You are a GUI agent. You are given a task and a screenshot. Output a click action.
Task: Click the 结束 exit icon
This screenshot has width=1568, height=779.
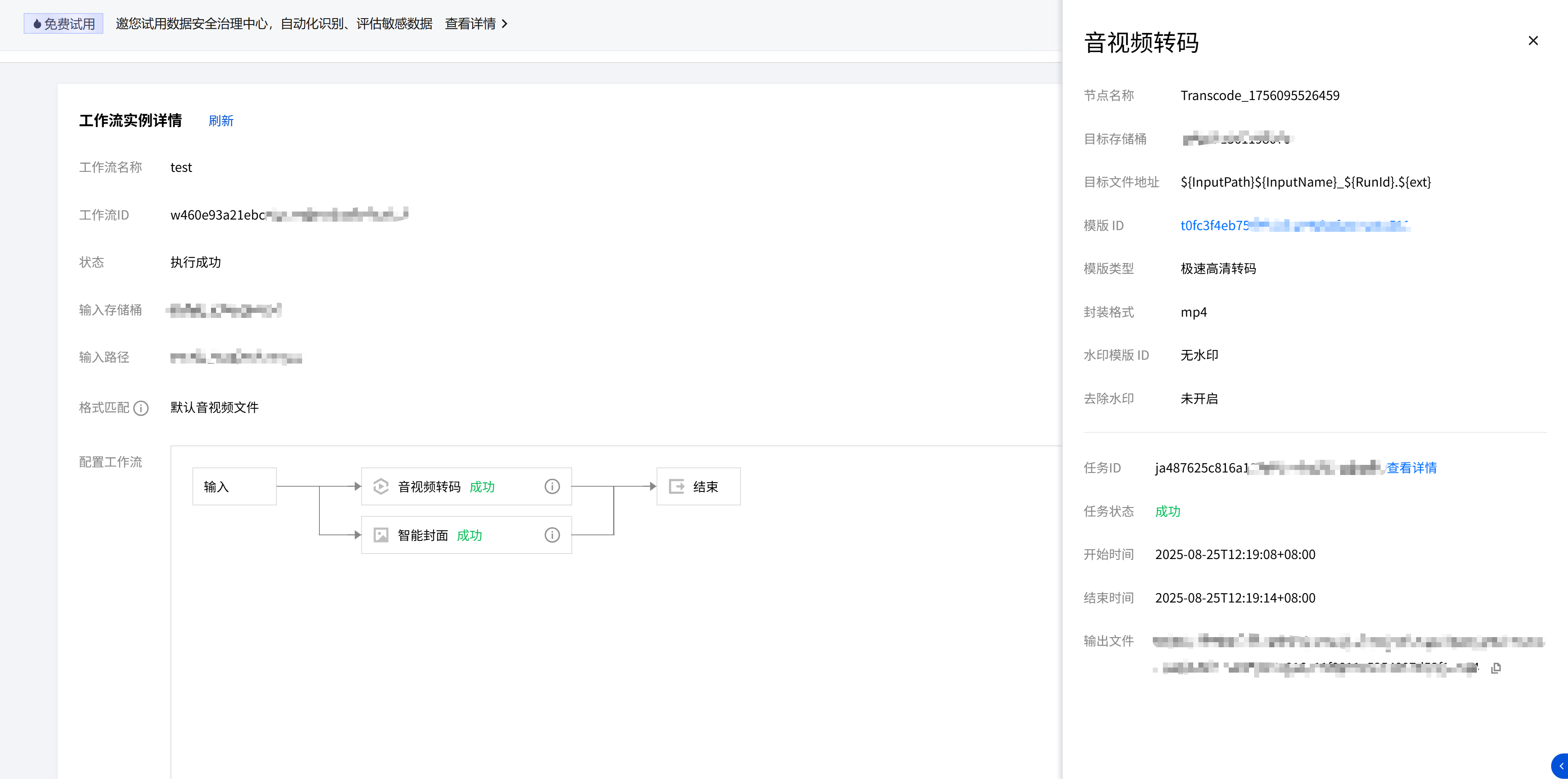click(x=676, y=486)
